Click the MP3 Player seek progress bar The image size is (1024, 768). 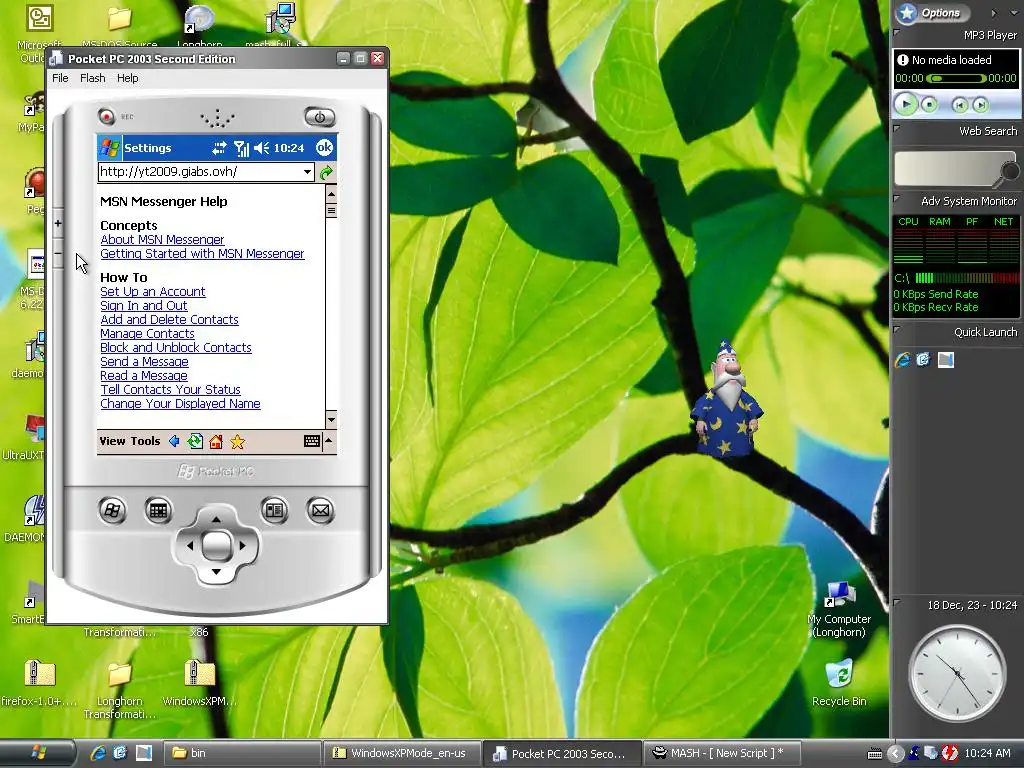tap(956, 78)
